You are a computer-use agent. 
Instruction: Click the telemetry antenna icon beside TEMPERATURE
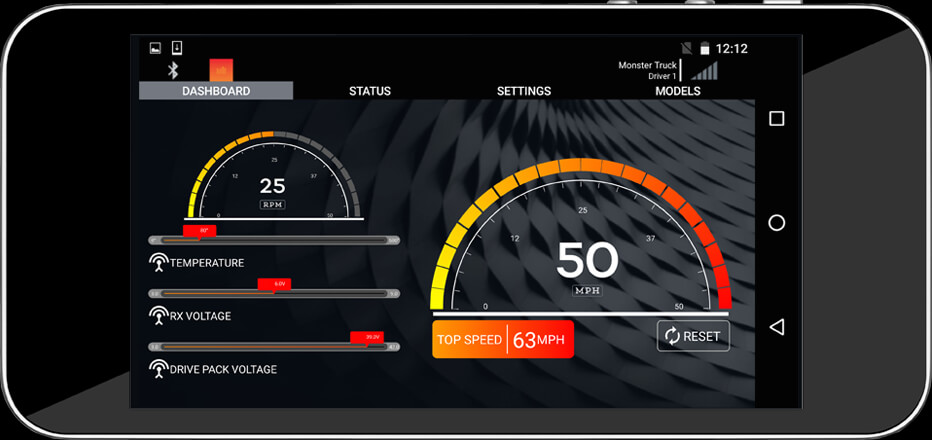[158, 263]
